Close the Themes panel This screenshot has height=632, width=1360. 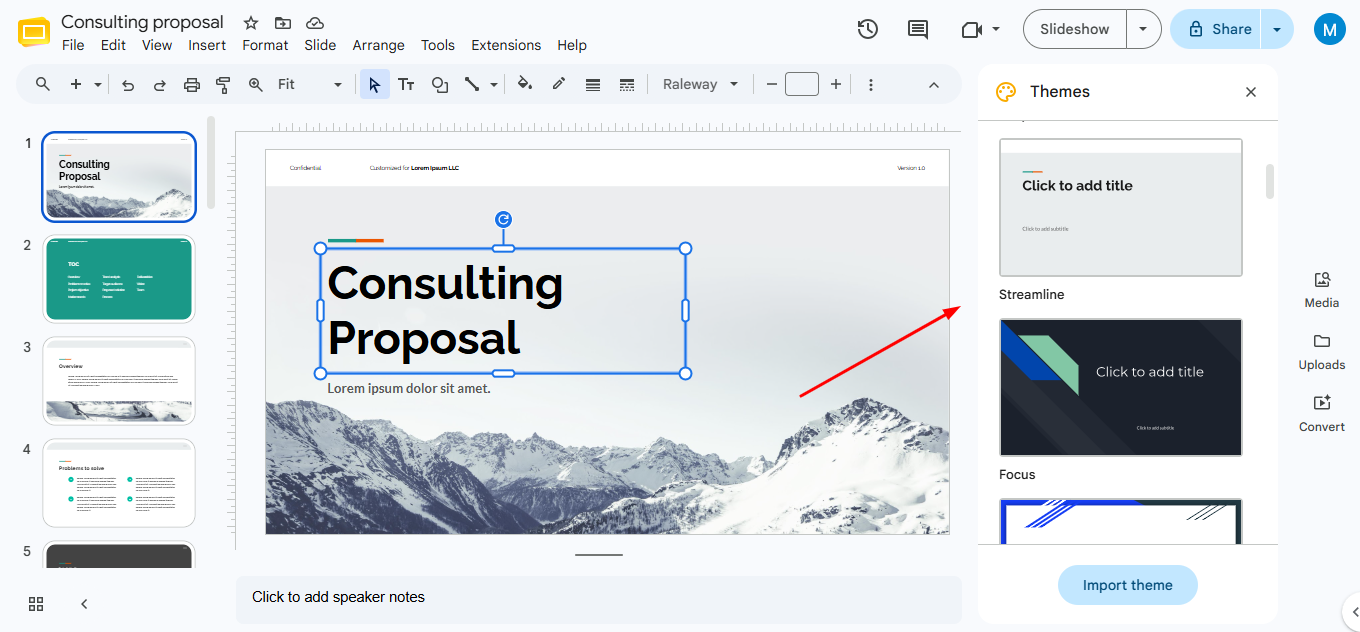[x=1251, y=92]
